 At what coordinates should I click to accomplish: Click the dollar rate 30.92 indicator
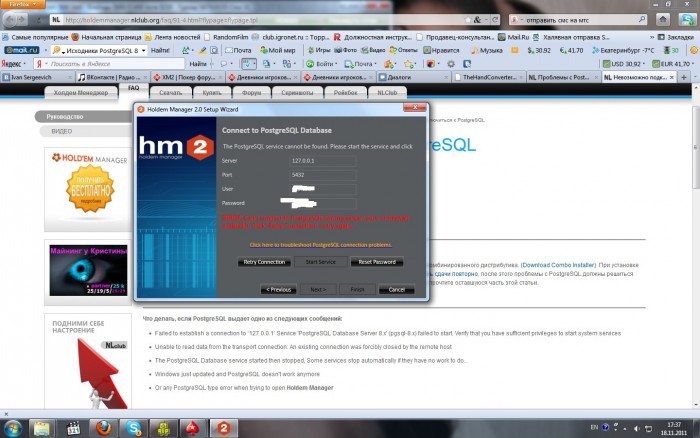(539, 50)
